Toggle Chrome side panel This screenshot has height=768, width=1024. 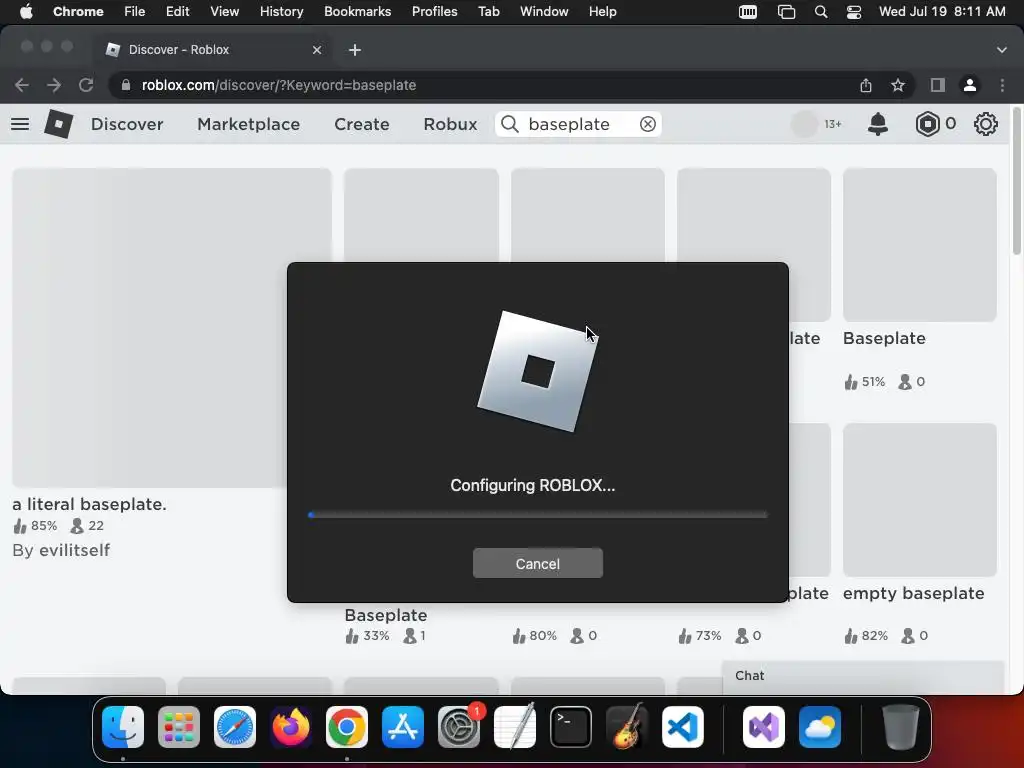pos(938,85)
